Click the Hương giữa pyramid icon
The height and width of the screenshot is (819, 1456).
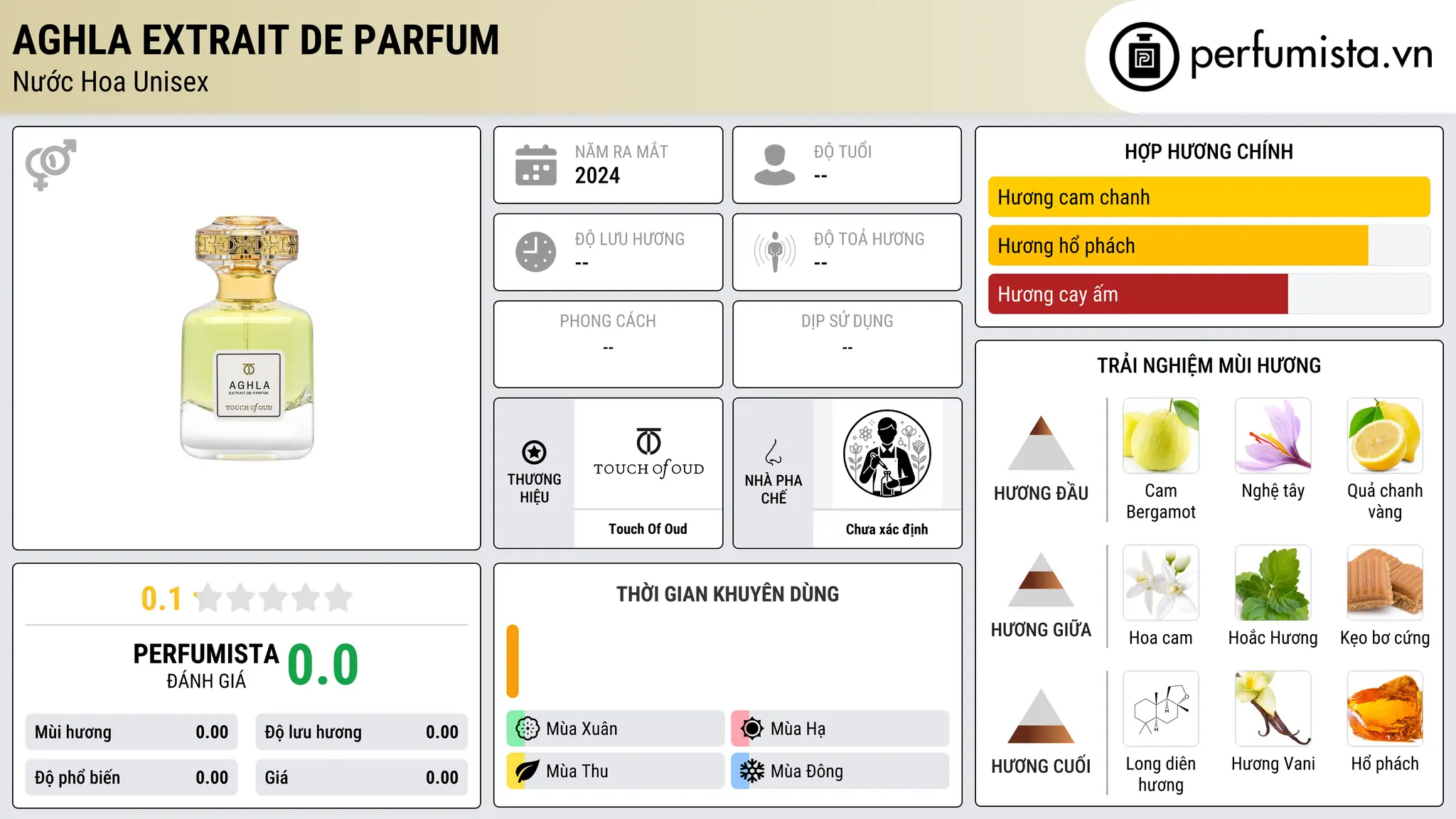pos(1041,579)
